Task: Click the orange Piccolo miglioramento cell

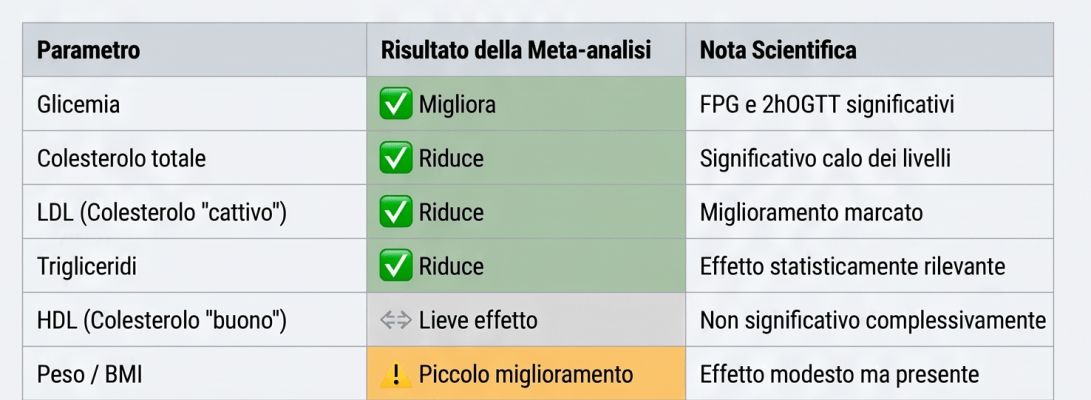Action: (526, 374)
